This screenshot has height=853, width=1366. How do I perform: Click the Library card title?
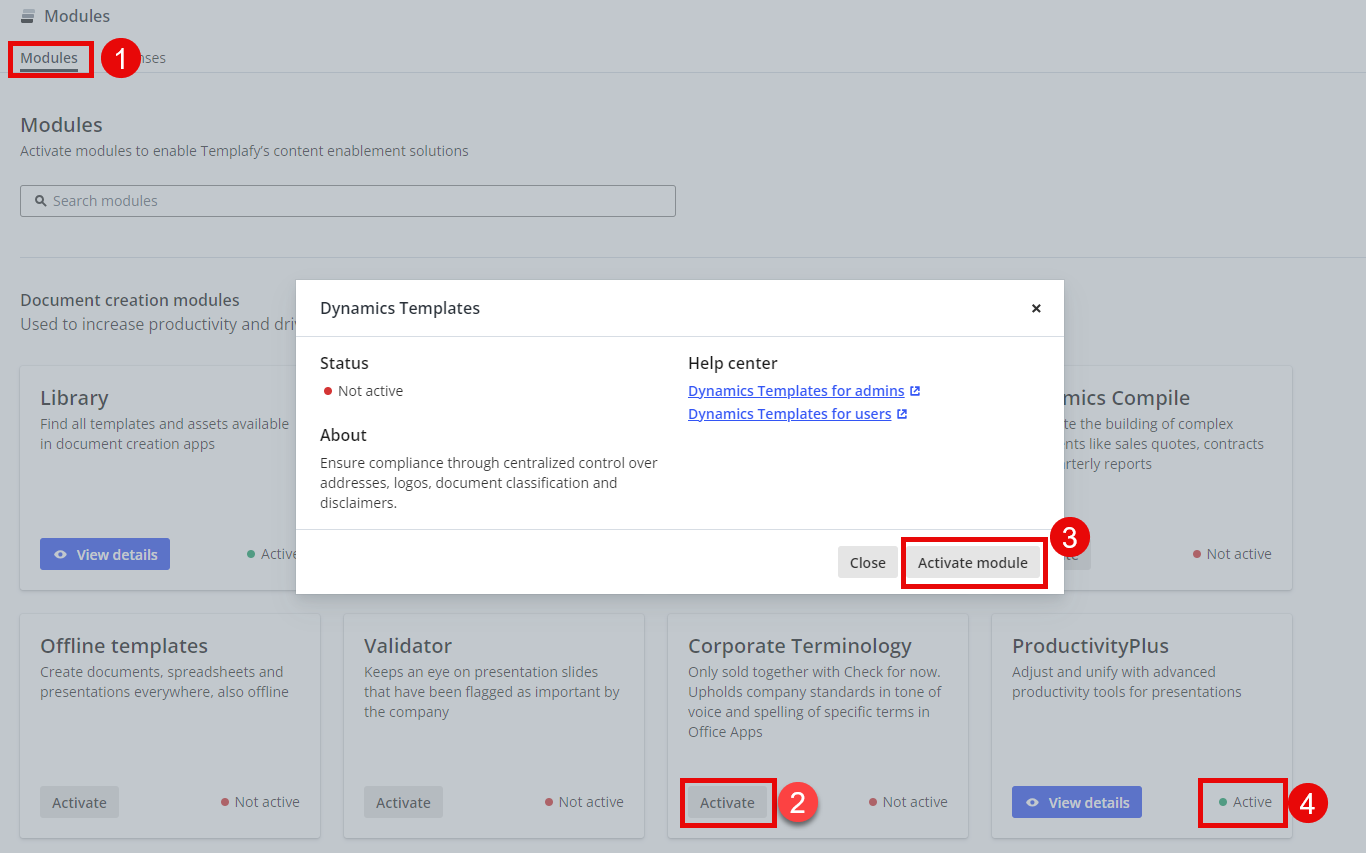[x=74, y=398]
